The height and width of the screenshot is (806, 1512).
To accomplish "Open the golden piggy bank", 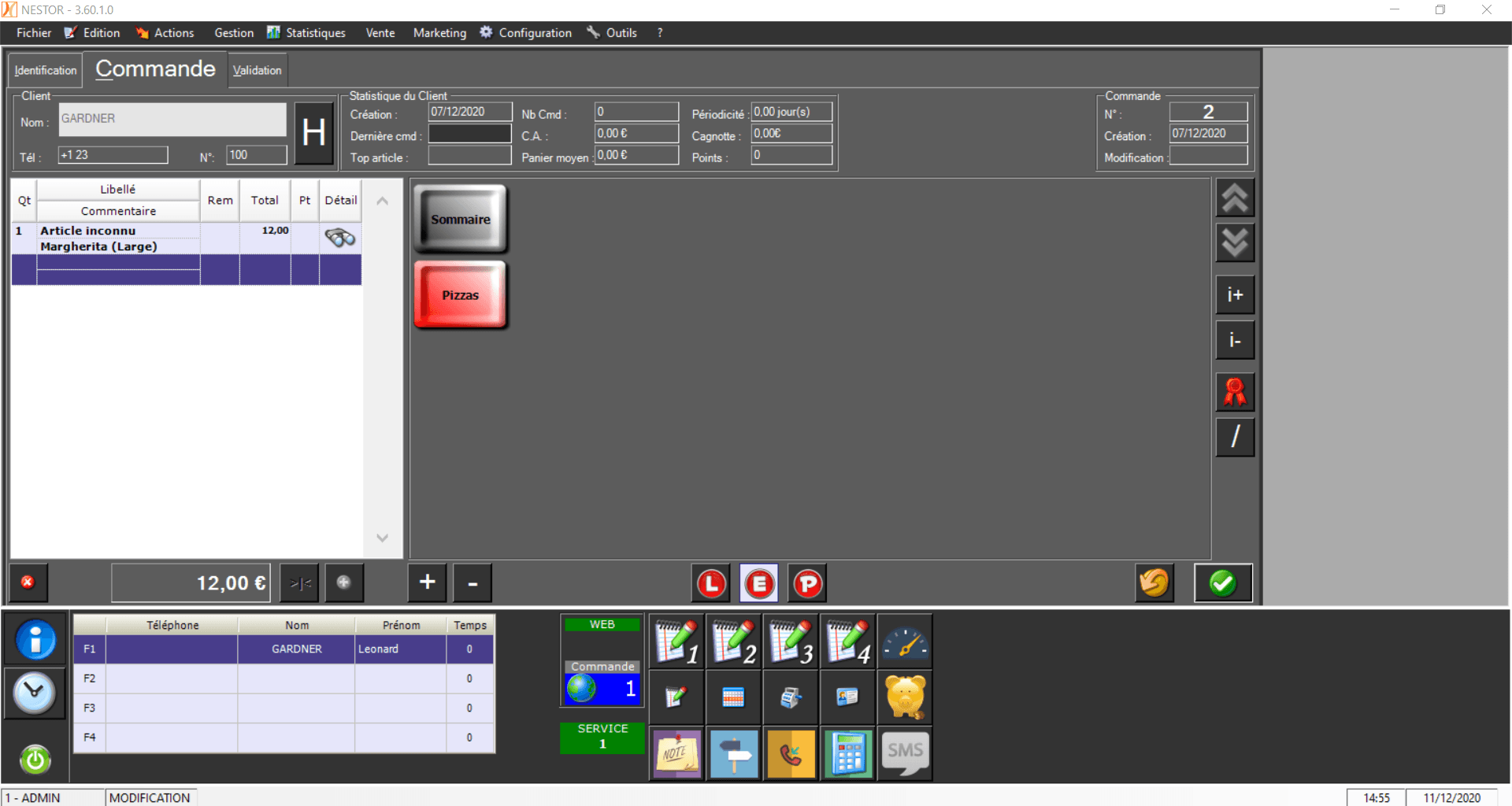I will (x=905, y=697).
